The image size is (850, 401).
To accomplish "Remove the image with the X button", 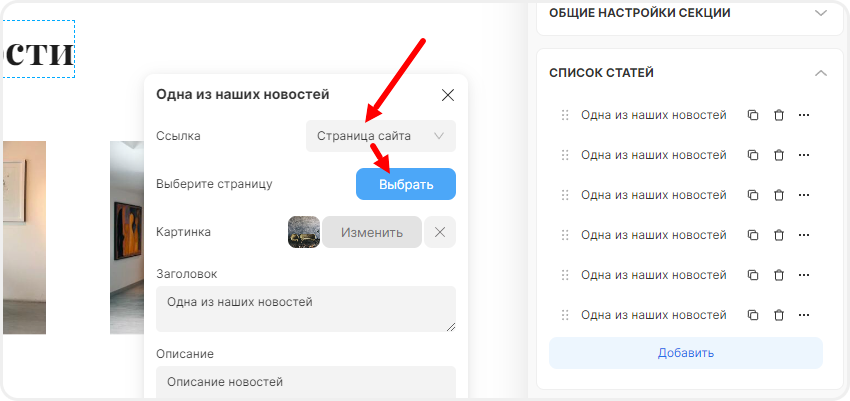I will coord(440,232).
